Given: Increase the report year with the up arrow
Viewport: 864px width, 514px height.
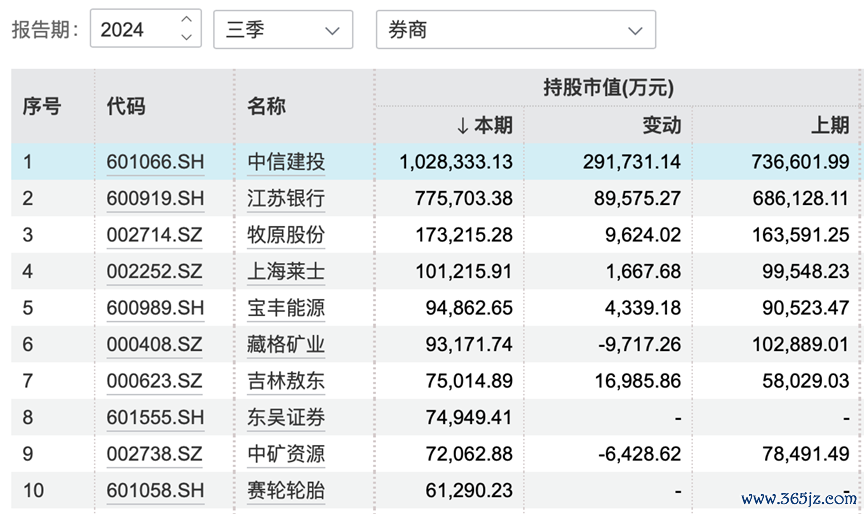Looking at the screenshot, I should [x=186, y=19].
